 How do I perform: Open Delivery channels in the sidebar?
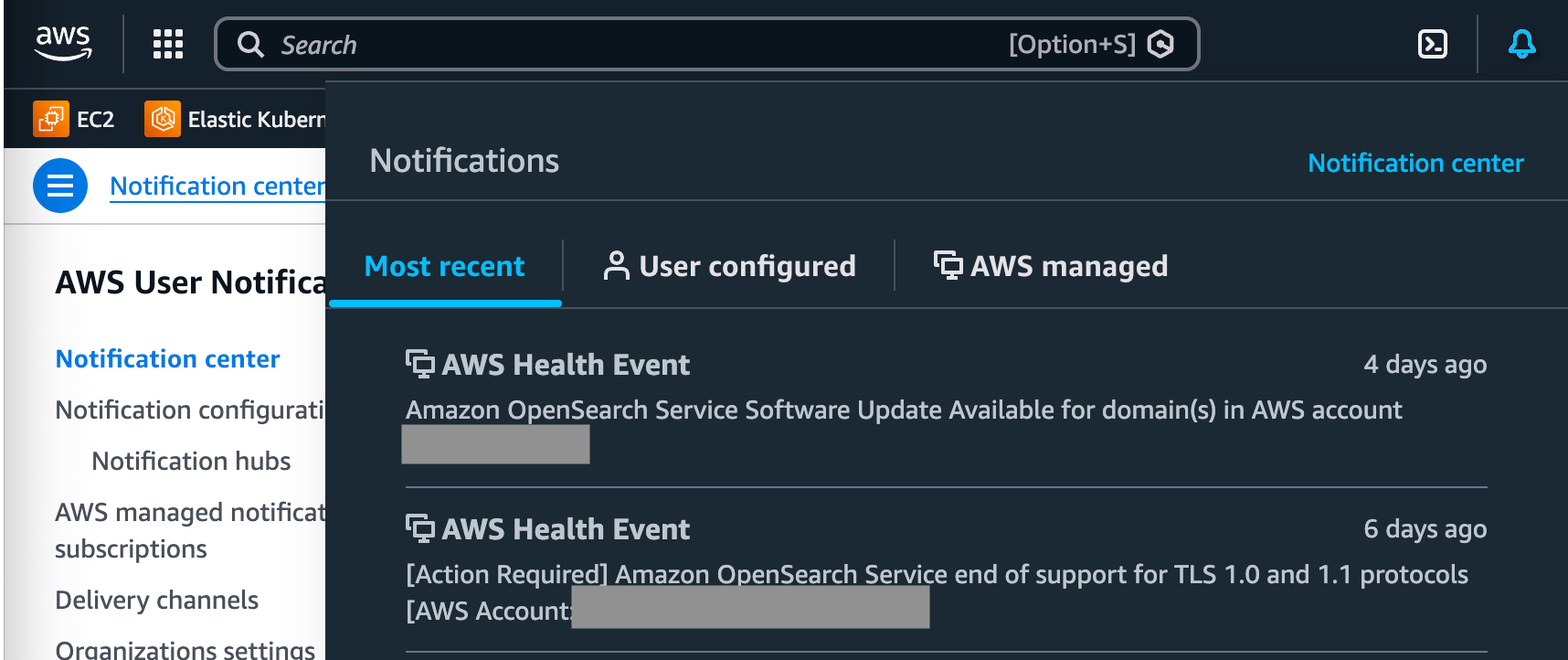156,600
